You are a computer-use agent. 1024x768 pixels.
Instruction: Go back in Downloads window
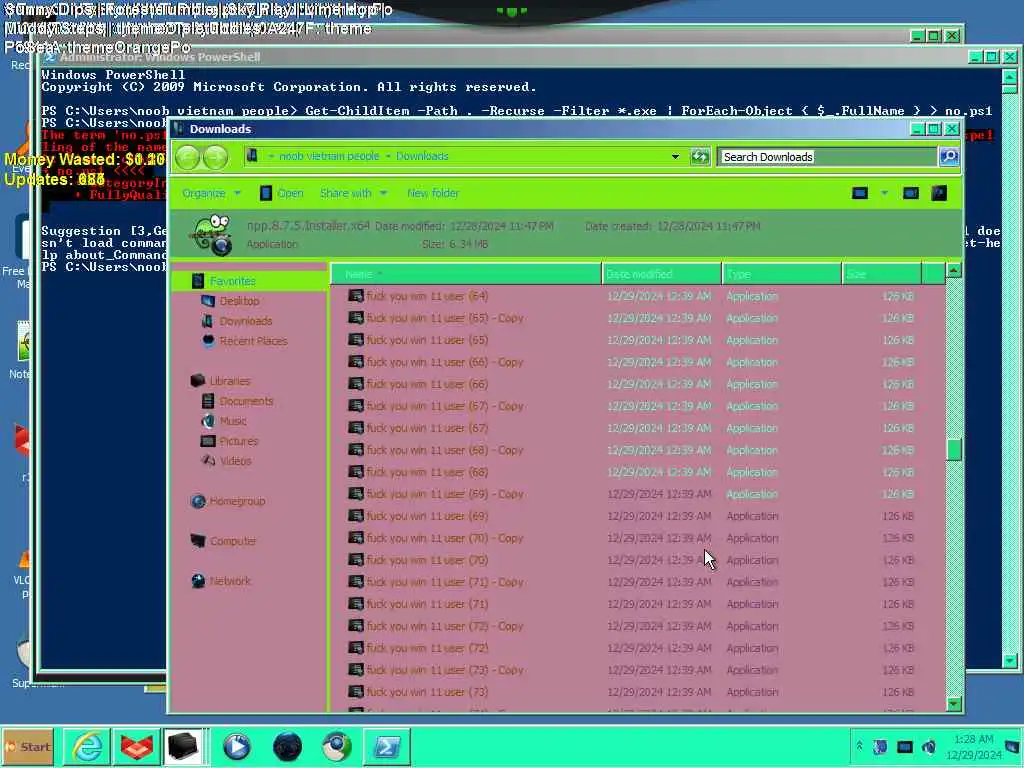(187, 157)
